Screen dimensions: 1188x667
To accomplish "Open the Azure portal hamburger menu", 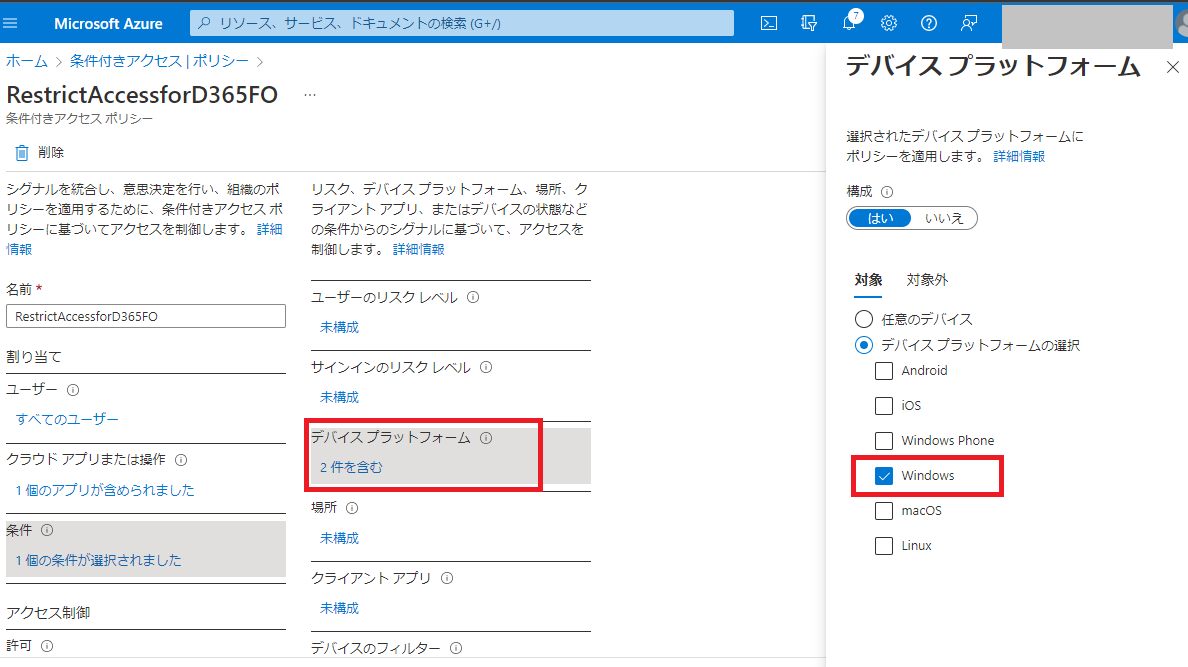I will [10, 23].
